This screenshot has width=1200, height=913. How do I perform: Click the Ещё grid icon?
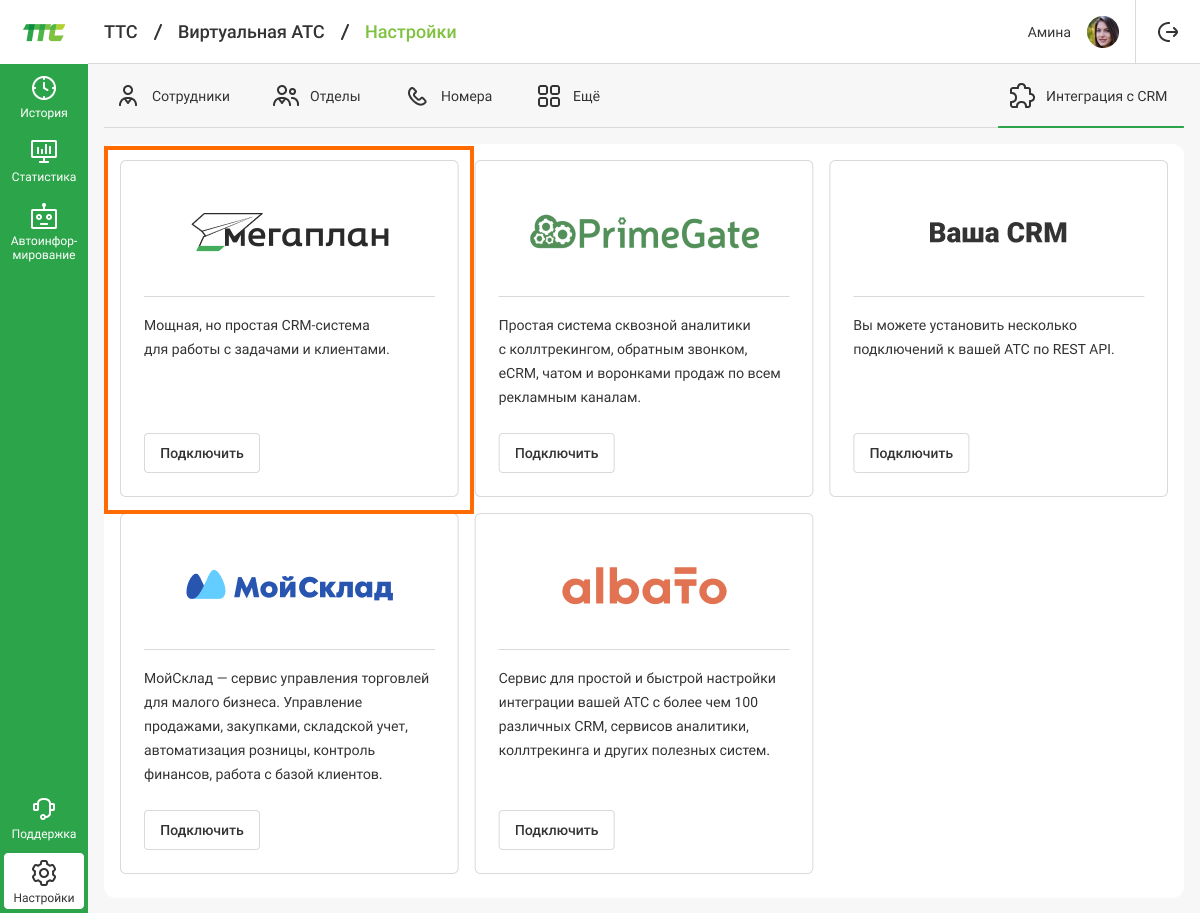pyautogui.click(x=549, y=96)
